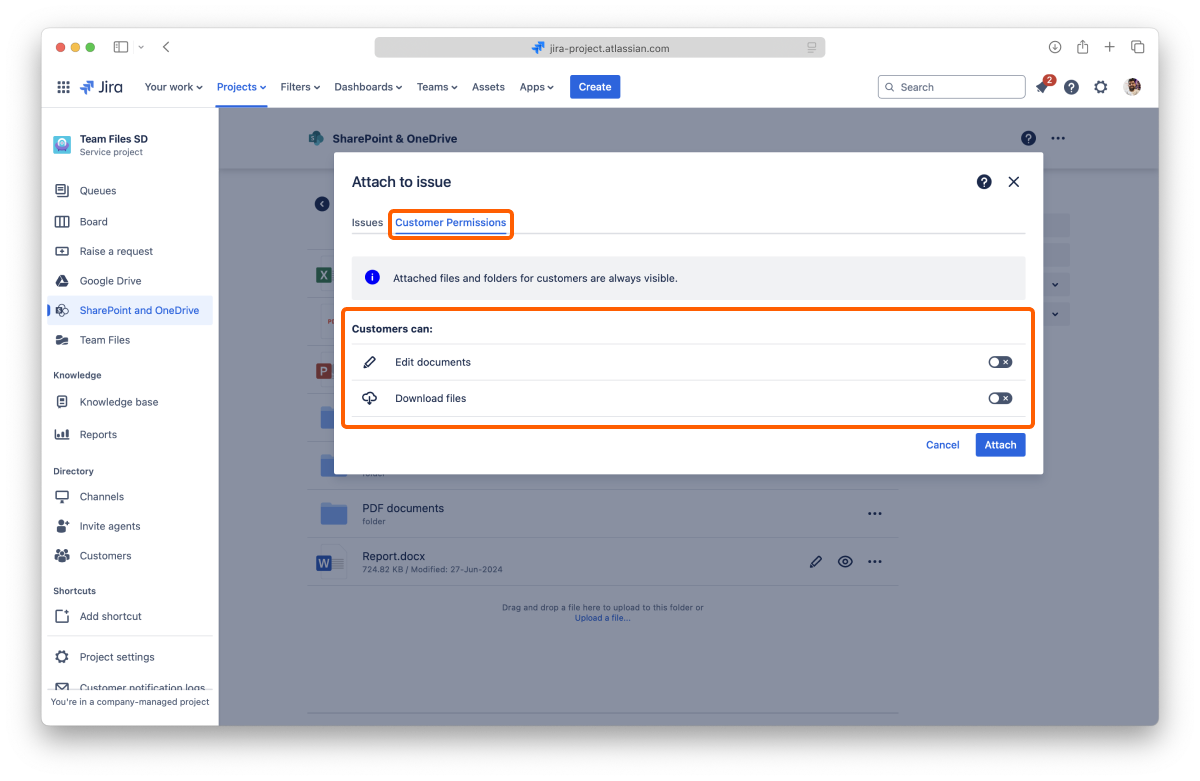The width and height of the screenshot is (1200, 781).
Task: Enable Download files toggle
Action: pos(999,398)
